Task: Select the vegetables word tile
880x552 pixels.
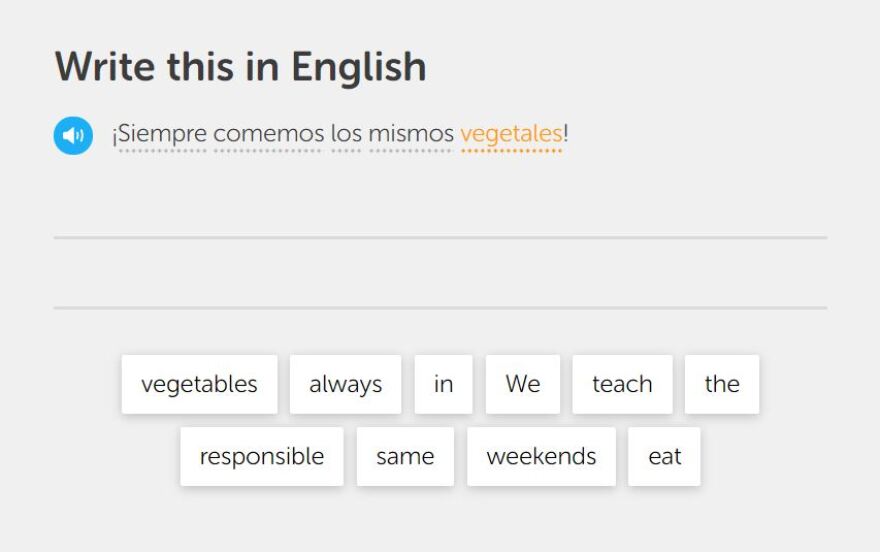Action: (199, 384)
